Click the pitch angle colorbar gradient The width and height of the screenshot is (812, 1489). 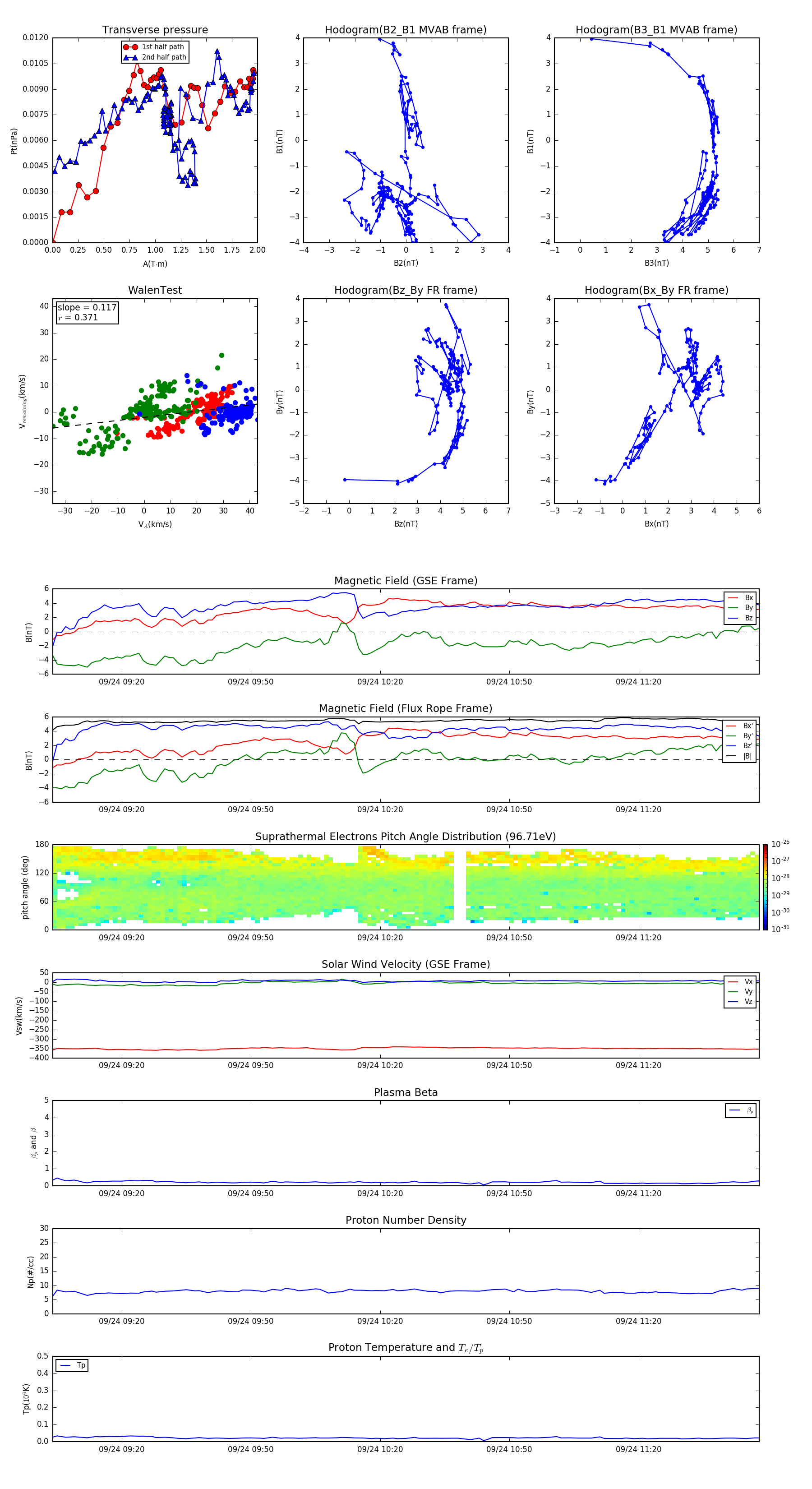765,887
